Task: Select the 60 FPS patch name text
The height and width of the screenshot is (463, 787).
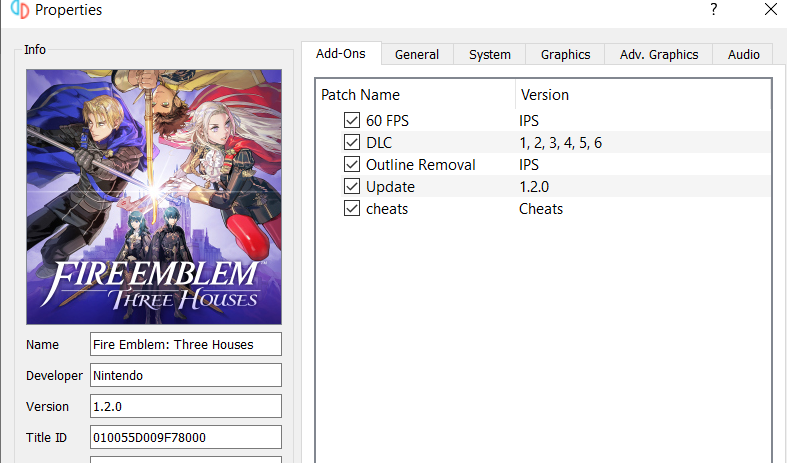Action: click(x=387, y=121)
